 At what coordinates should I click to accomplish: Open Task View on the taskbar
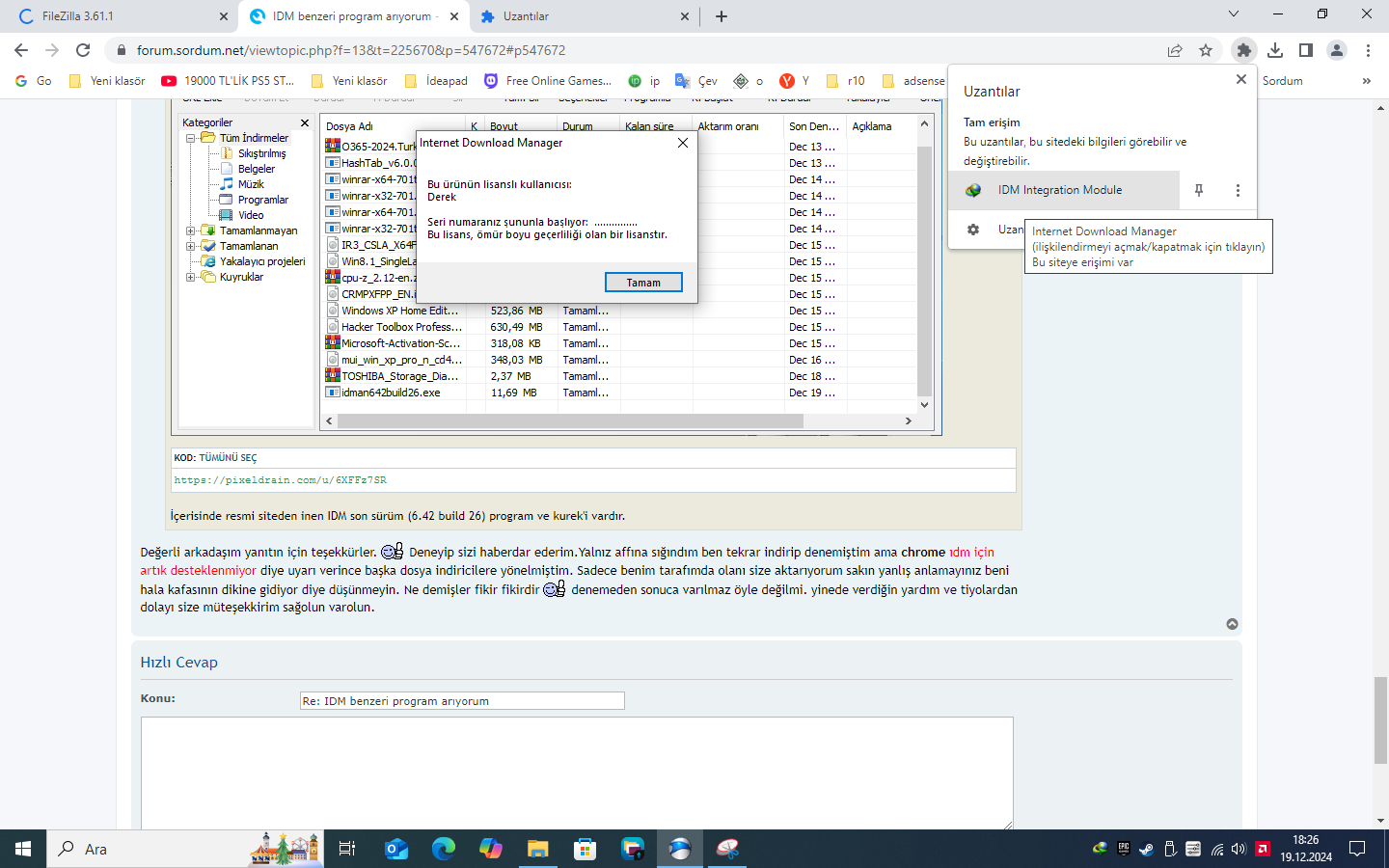[347, 849]
